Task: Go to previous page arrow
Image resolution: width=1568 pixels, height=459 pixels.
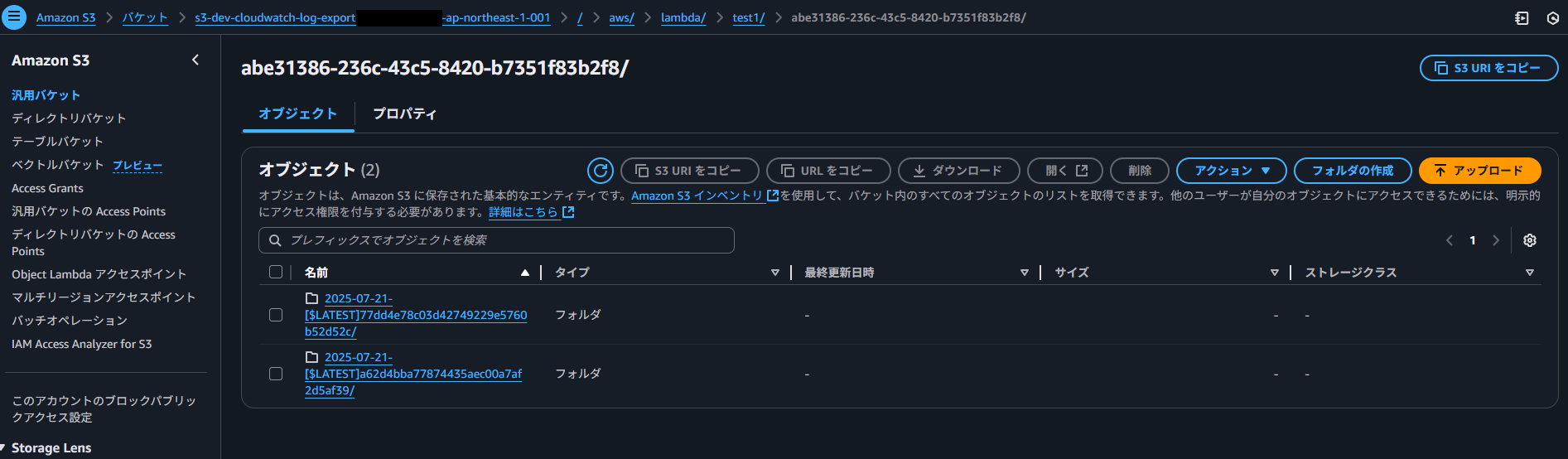Action: tap(1450, 240)
